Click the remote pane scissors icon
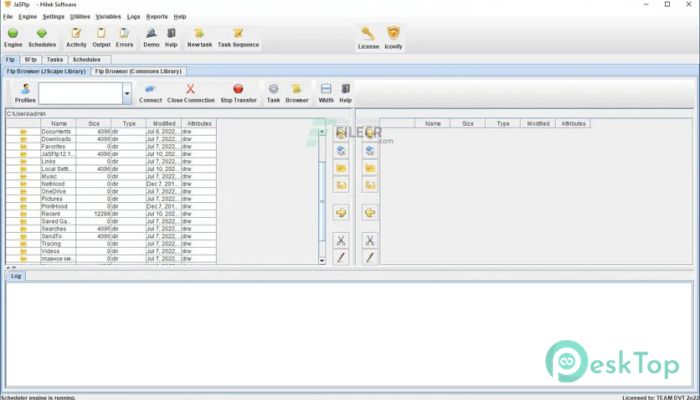The image size is (700, 400). (x=370, y=241)
